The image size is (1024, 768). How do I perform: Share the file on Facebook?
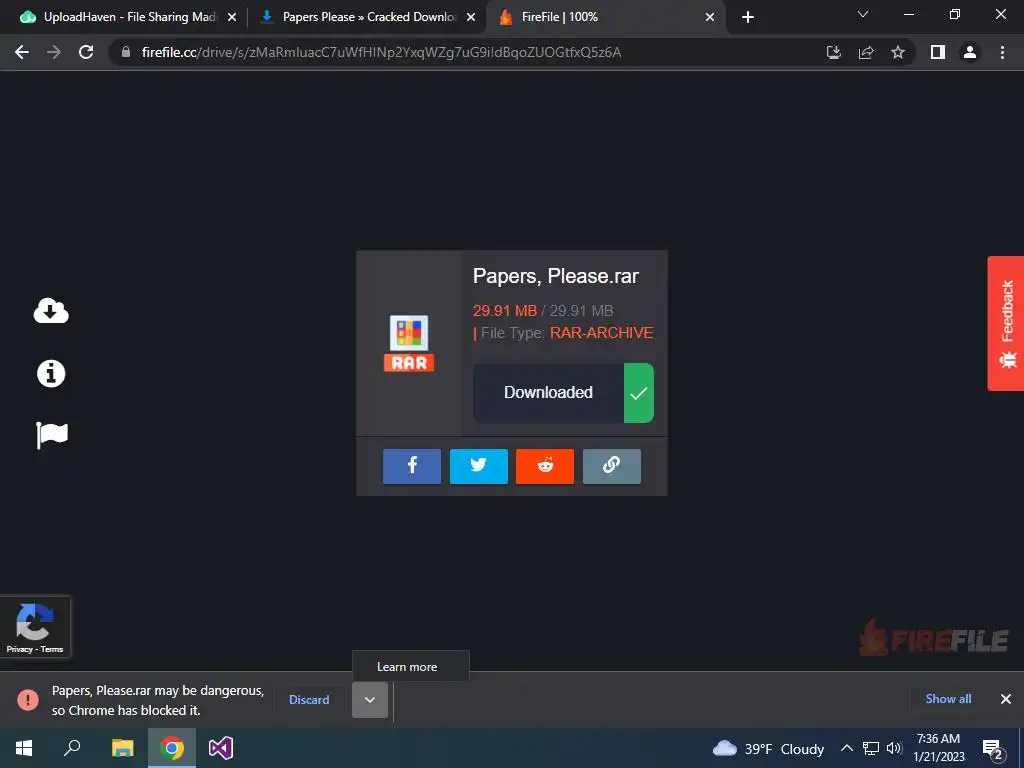(411, 466)
